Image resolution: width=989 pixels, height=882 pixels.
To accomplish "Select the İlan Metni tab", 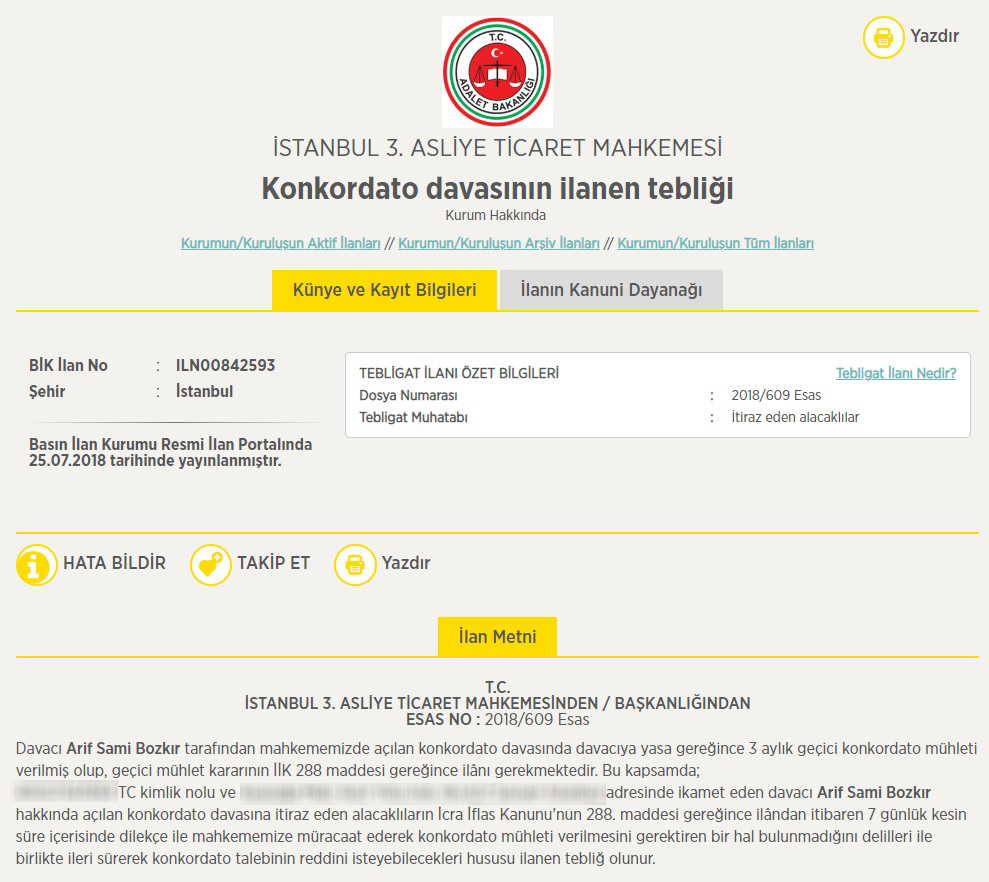I will (497, 636).
